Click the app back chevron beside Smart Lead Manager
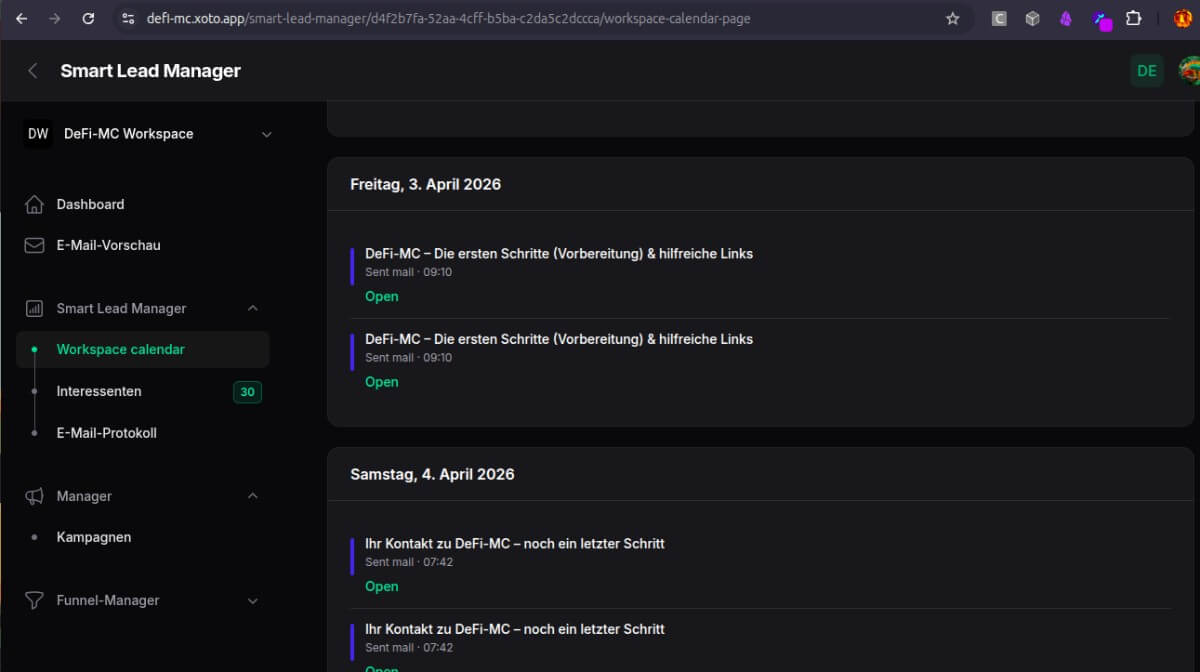This screenshot has height=672, width=1200. (33, 70)
